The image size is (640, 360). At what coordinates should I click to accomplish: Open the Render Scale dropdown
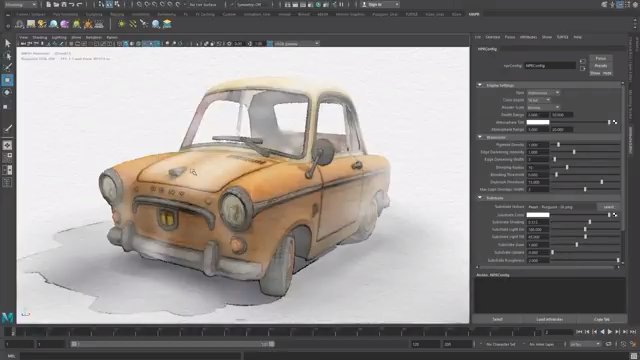(543, 107)
